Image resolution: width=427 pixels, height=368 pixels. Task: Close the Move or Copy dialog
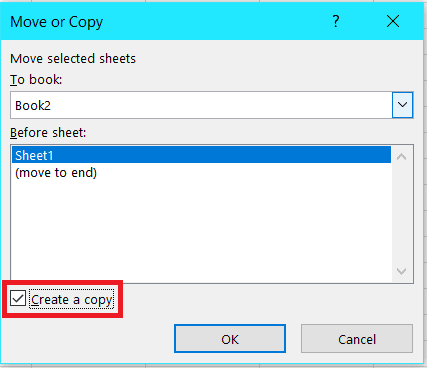(393, 22)
